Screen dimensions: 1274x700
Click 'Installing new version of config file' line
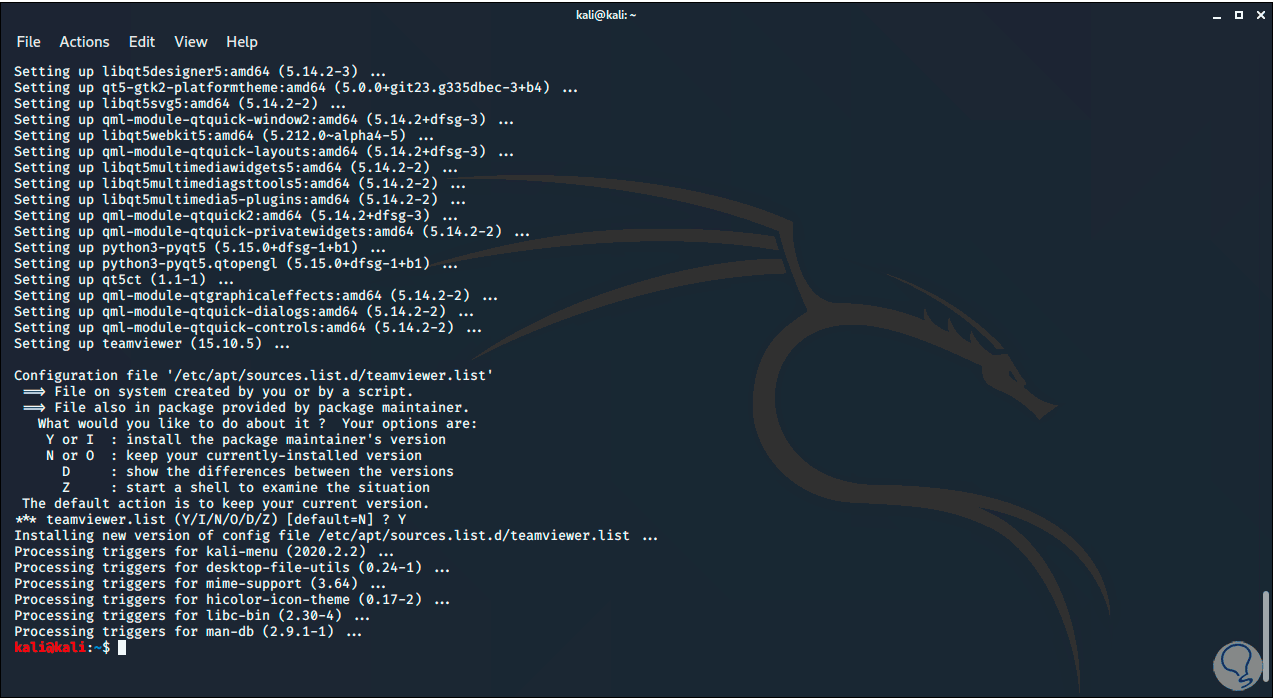336,536
